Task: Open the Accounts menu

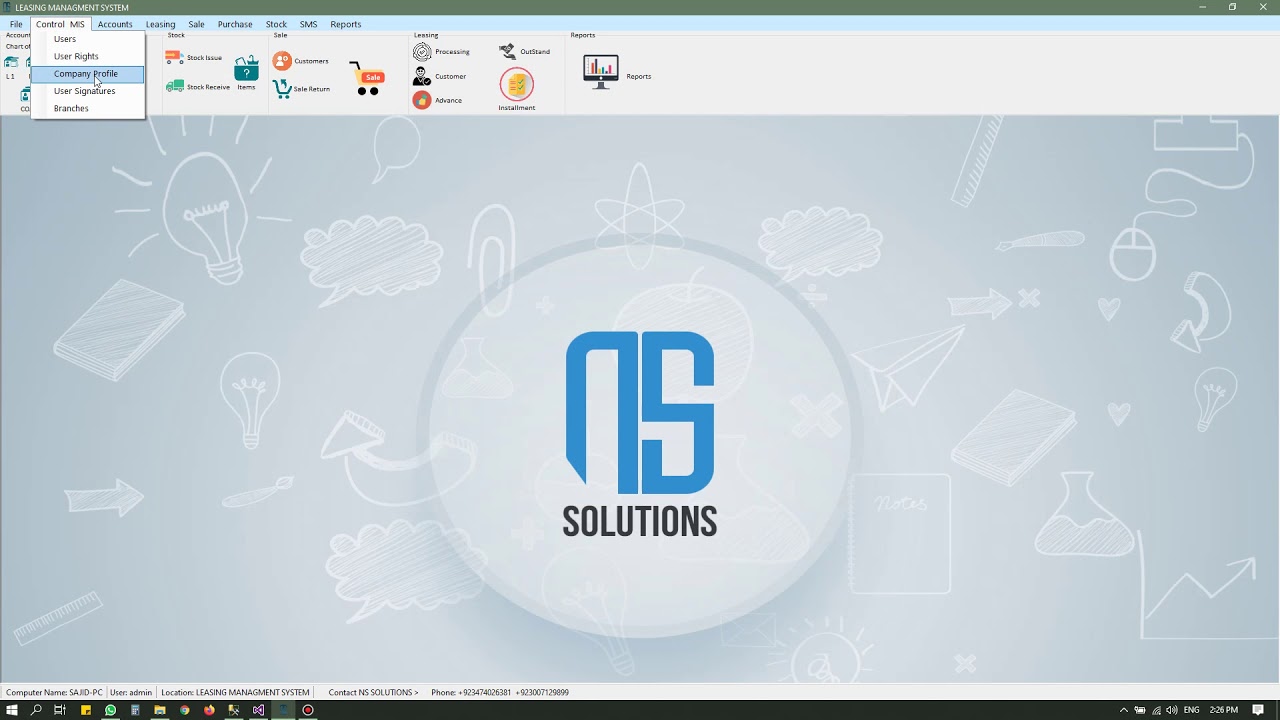Action: 115,24
